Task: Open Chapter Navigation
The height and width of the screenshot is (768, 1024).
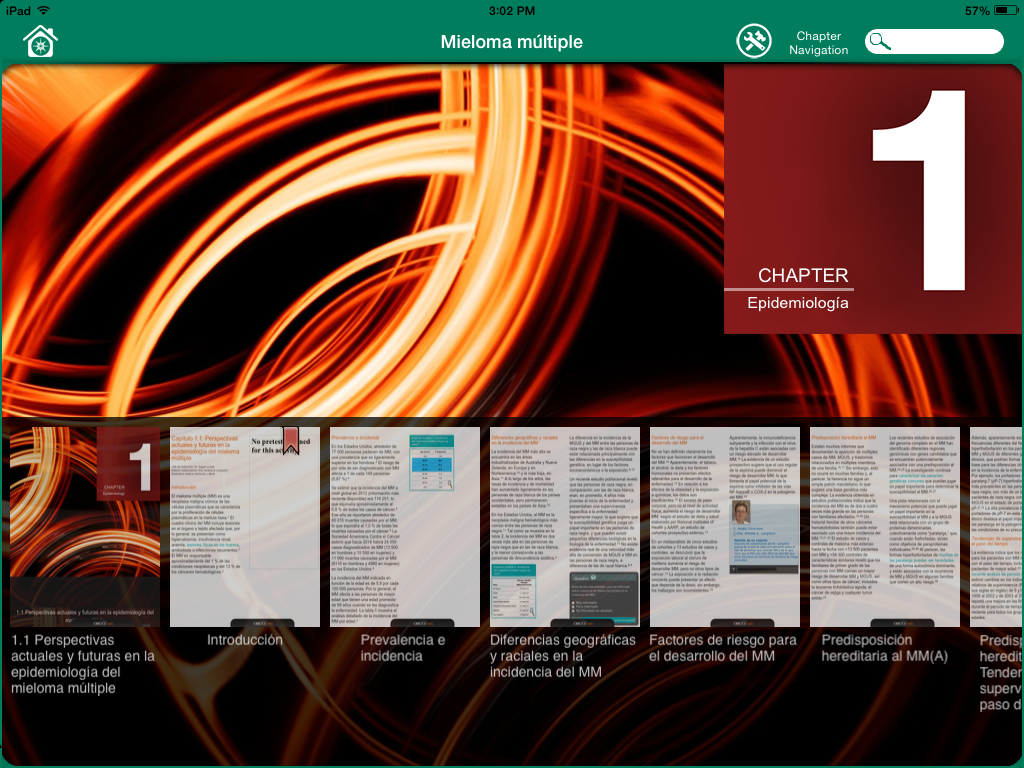Action: point(818,42)
